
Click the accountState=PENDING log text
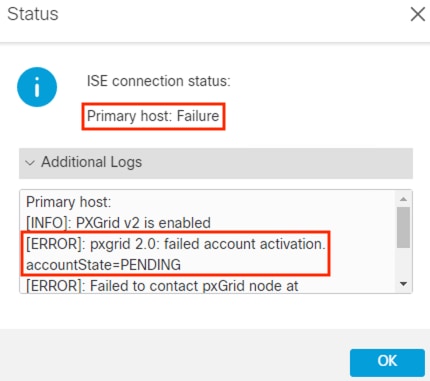[x=103, y=265]
